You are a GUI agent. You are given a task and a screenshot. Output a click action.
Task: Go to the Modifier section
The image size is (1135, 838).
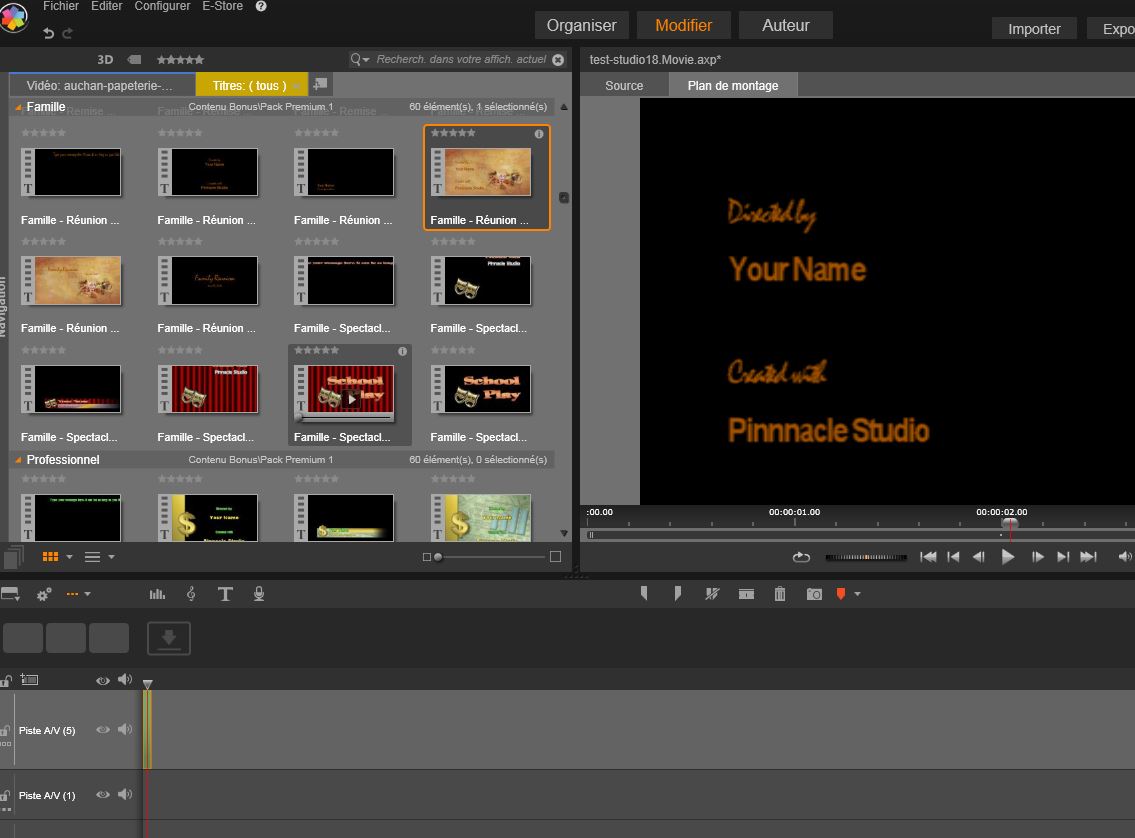683,25
